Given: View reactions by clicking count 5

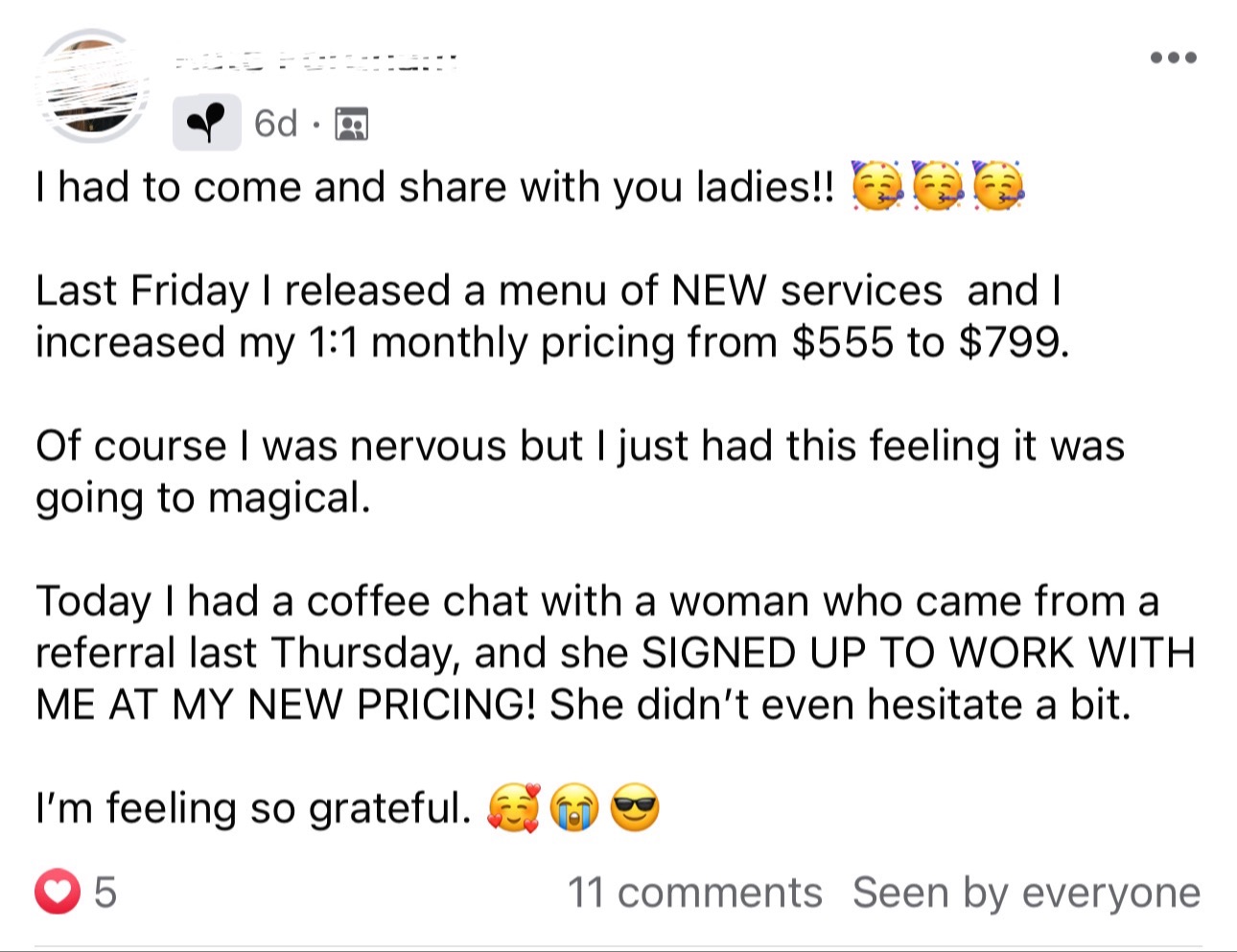Looking at the screenshot, I should pos(105,893).
